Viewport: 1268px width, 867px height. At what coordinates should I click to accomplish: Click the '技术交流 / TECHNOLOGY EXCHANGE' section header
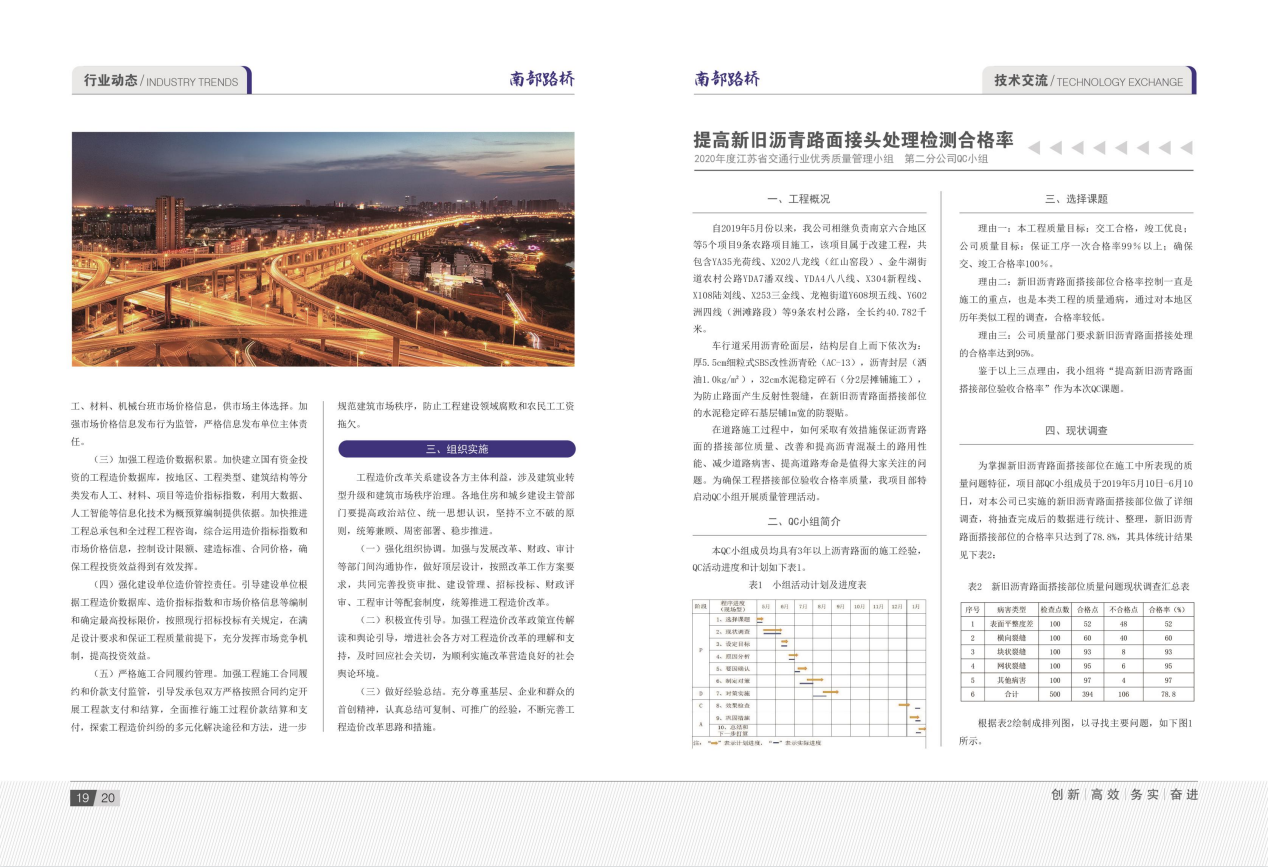pos(1089,81)
